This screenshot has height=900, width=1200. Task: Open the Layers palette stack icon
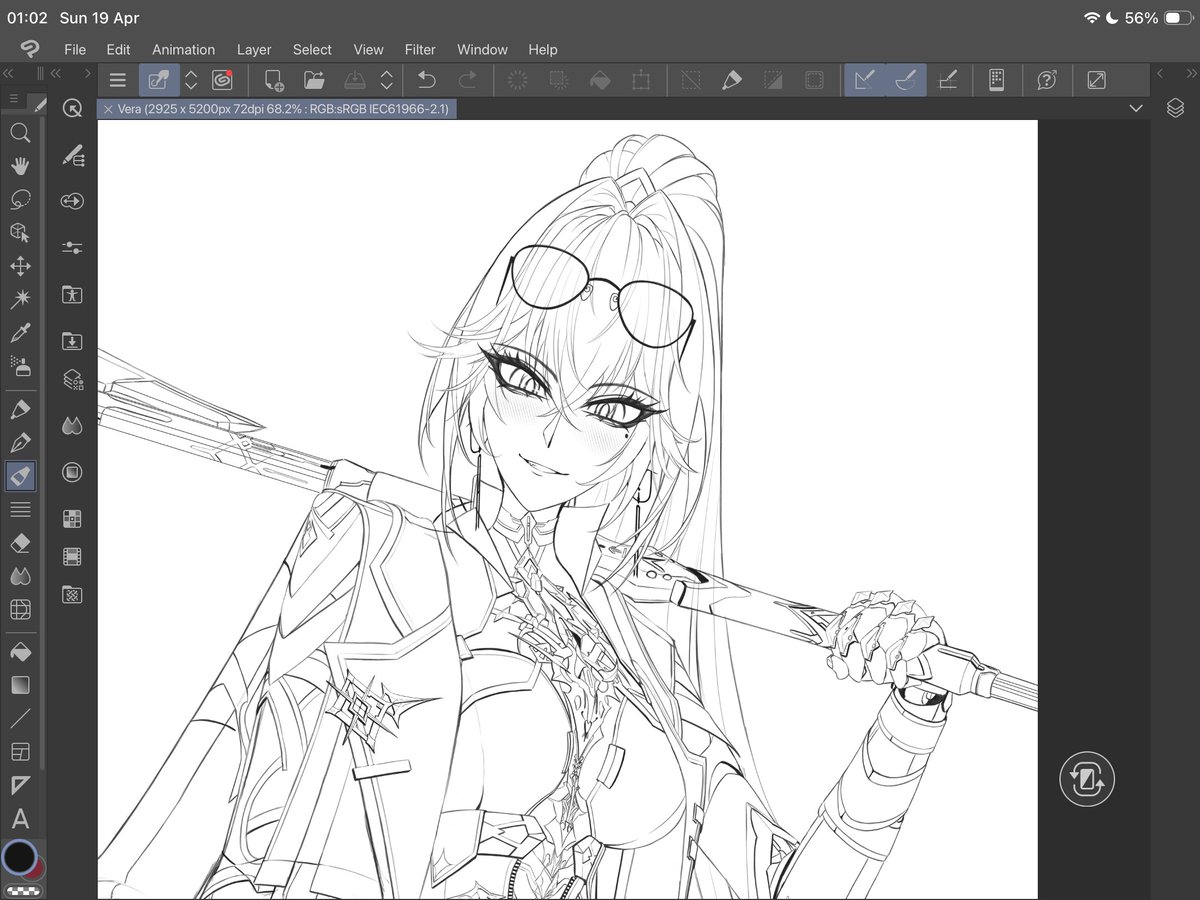pos(1176,108)
